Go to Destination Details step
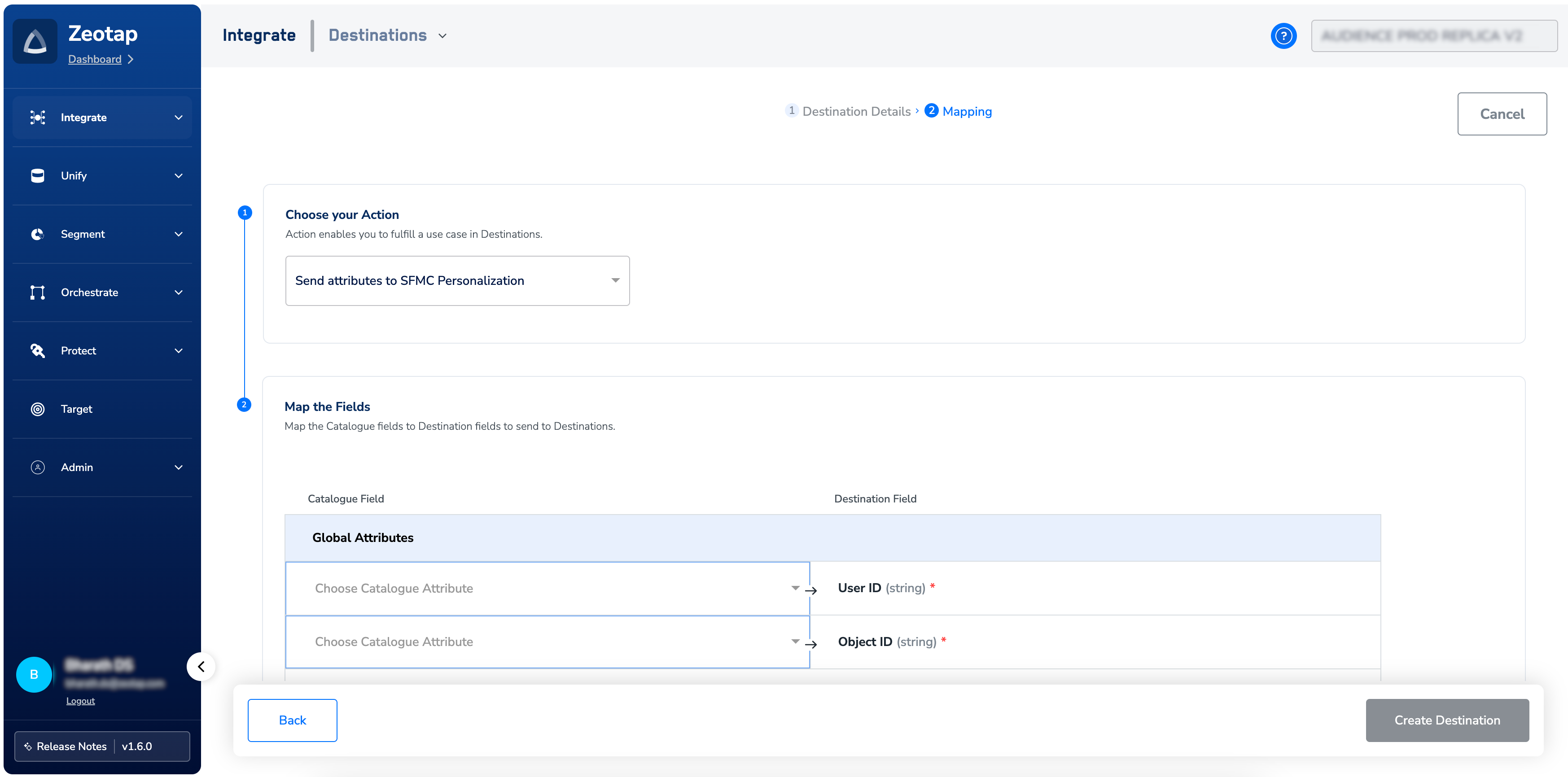The width and height of the screenshot is (1568, 777). tap(855, 111)
